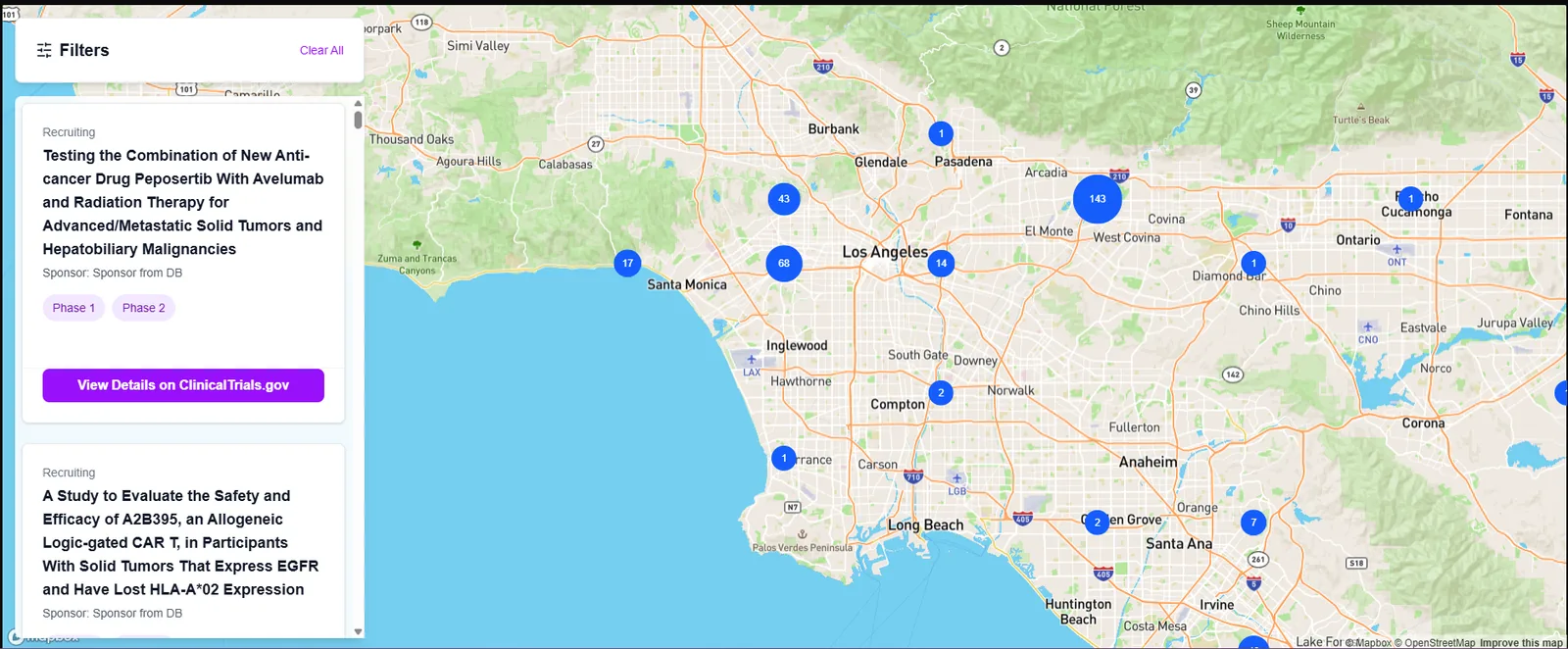
Task: Click the Anaheim city label
Action: [1149, 462]
